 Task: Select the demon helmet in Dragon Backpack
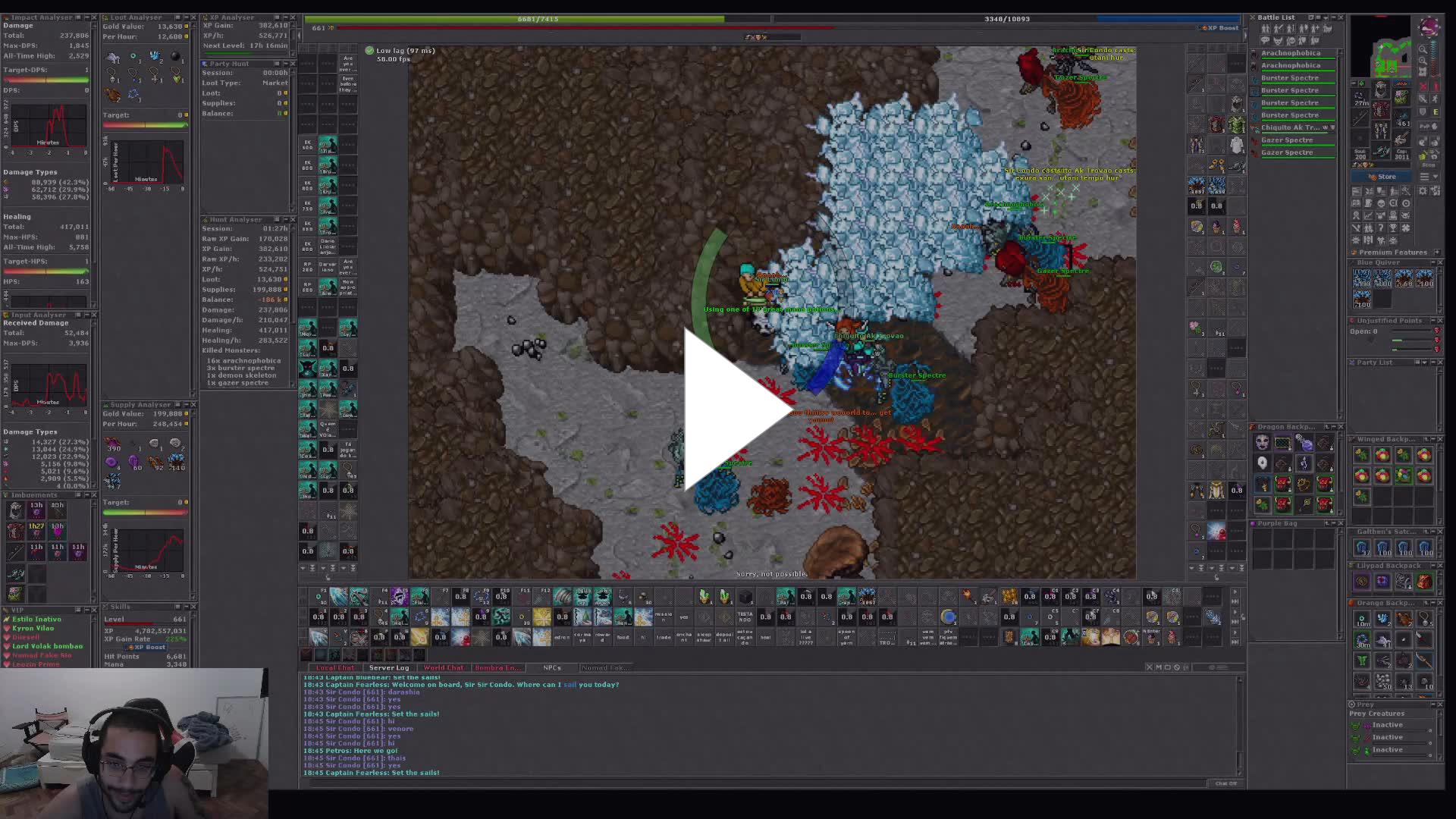click(1283, 483)
